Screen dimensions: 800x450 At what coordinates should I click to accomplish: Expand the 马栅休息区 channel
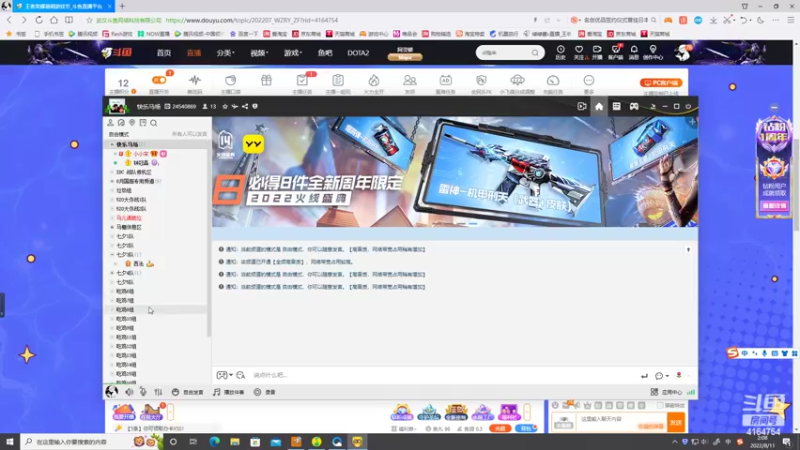coord(112,227)
